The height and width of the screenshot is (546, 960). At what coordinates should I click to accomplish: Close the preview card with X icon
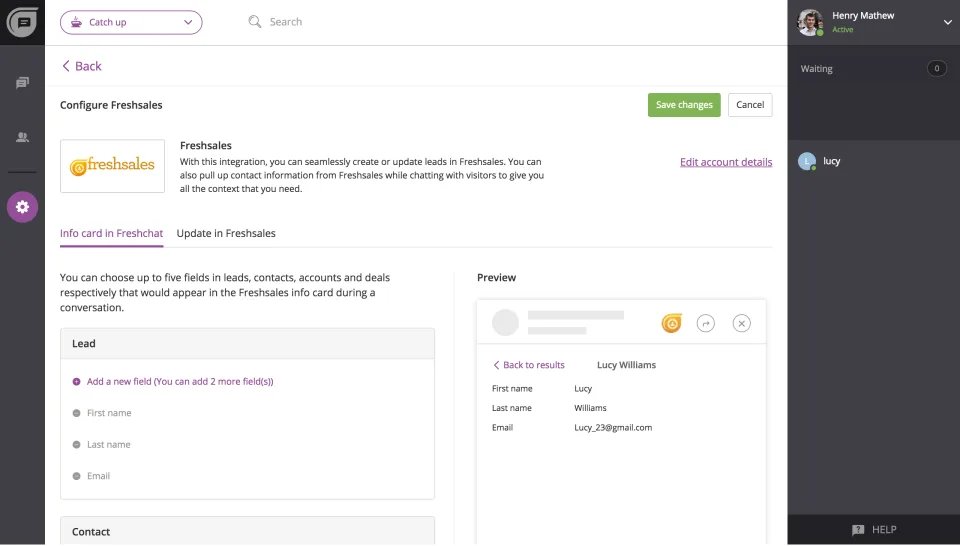click(741, 323)
